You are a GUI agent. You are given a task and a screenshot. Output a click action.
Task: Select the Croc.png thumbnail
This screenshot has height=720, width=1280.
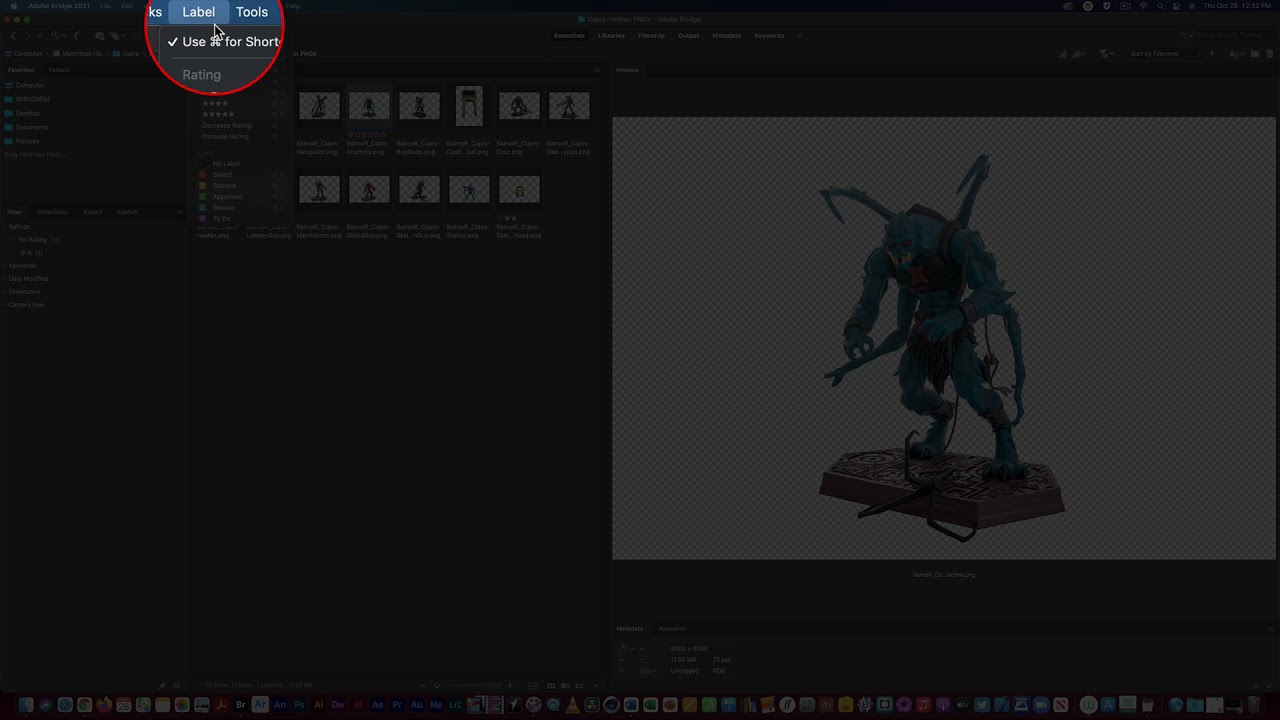519,106
